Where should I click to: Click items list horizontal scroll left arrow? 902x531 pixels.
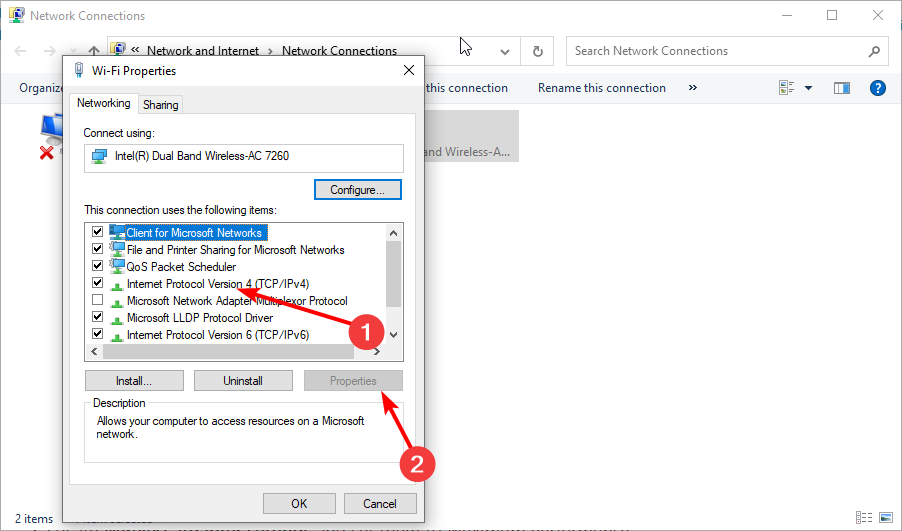coord(94,352)
